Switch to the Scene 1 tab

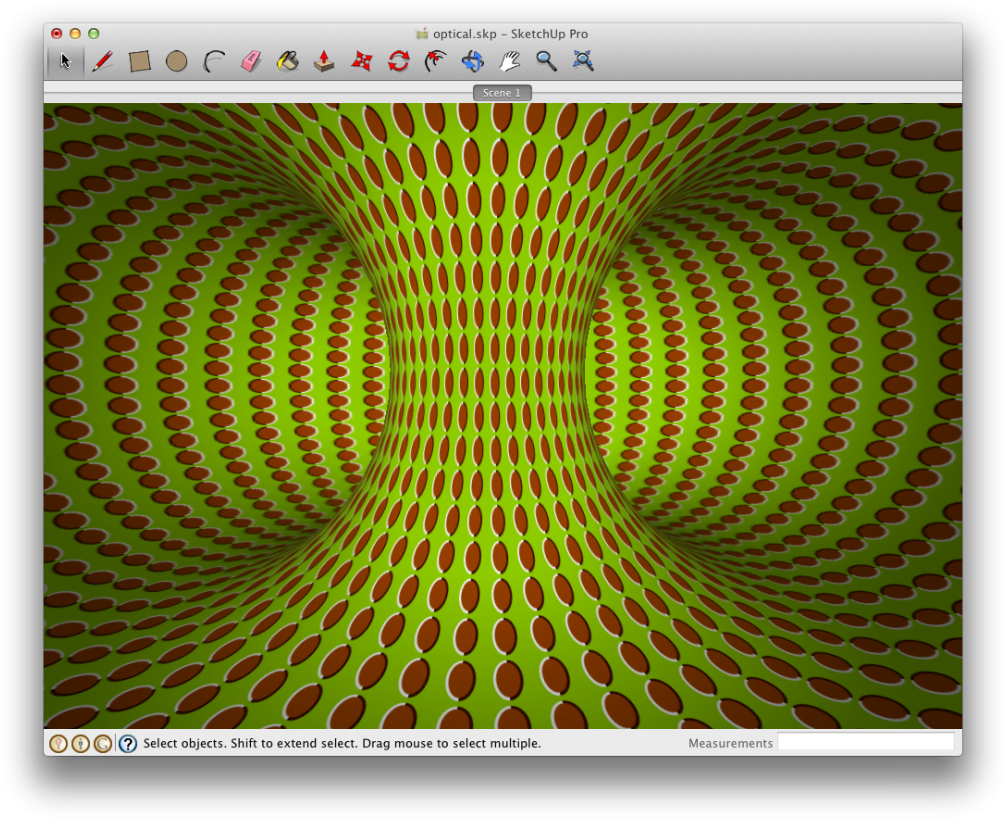point(501,92)
